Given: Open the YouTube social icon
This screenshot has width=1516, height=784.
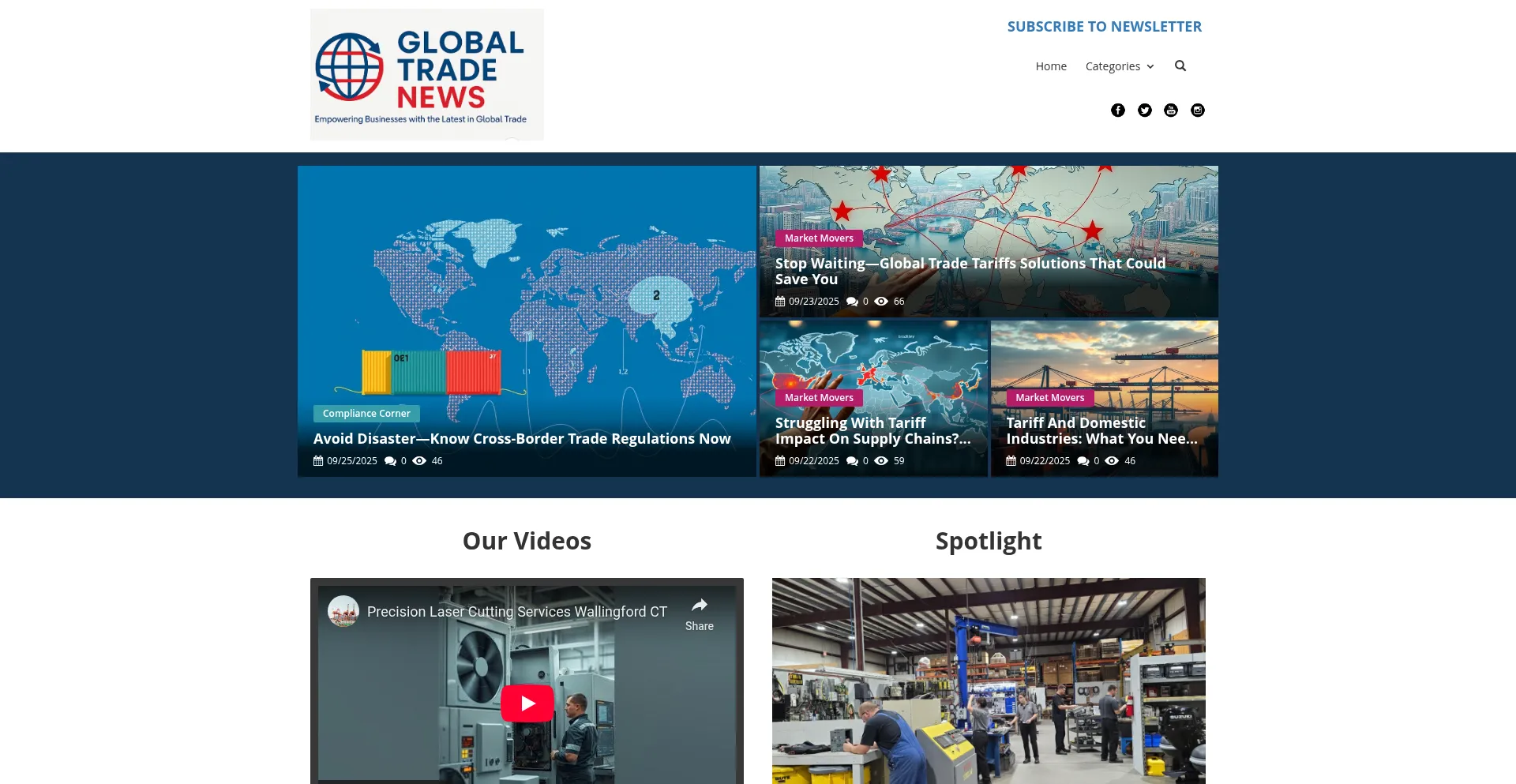Looking at the screenshot, I should coord(1171,111).
